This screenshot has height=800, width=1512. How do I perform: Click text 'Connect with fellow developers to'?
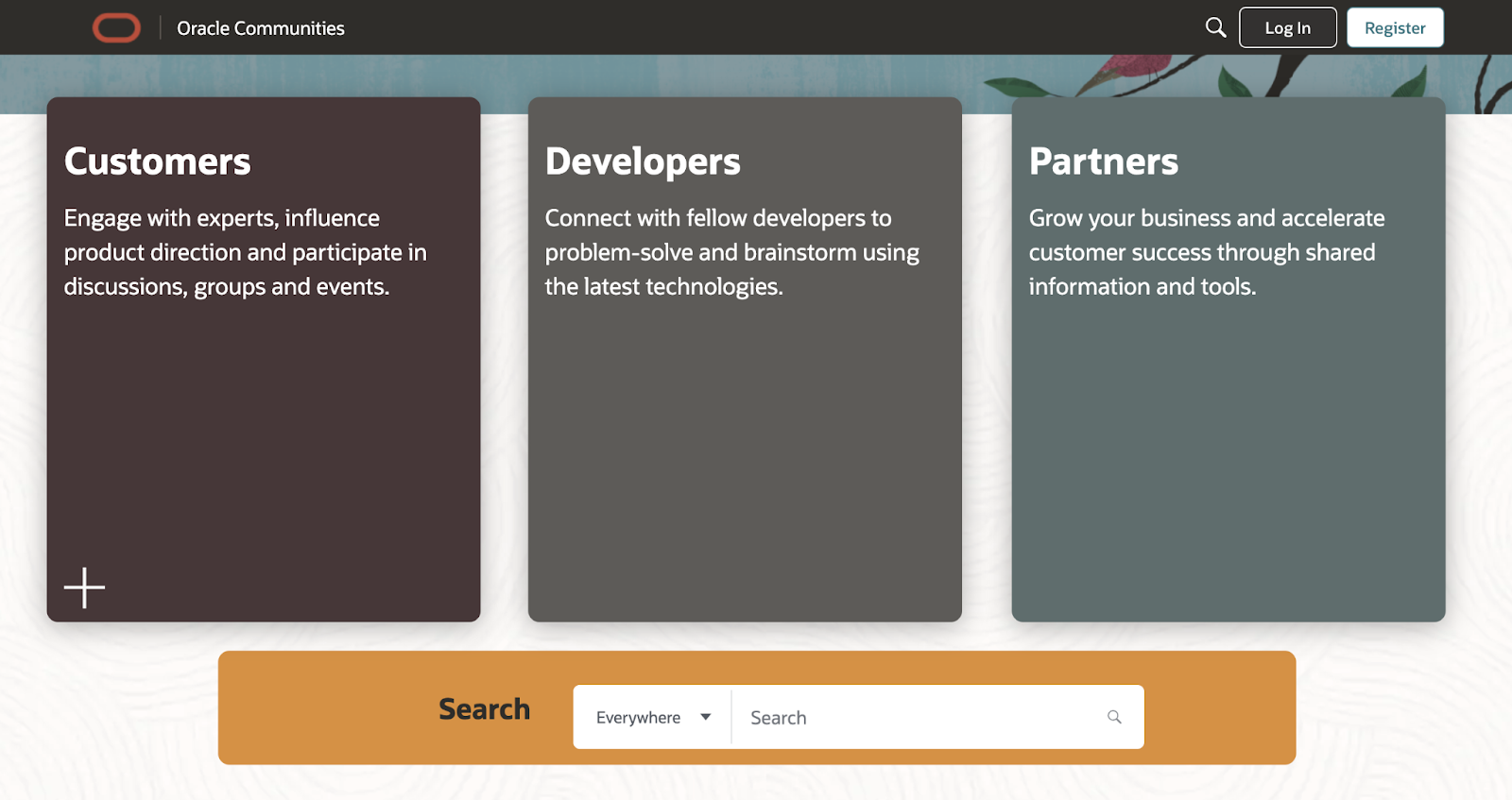pyautogui.click(x=718, y=218)
